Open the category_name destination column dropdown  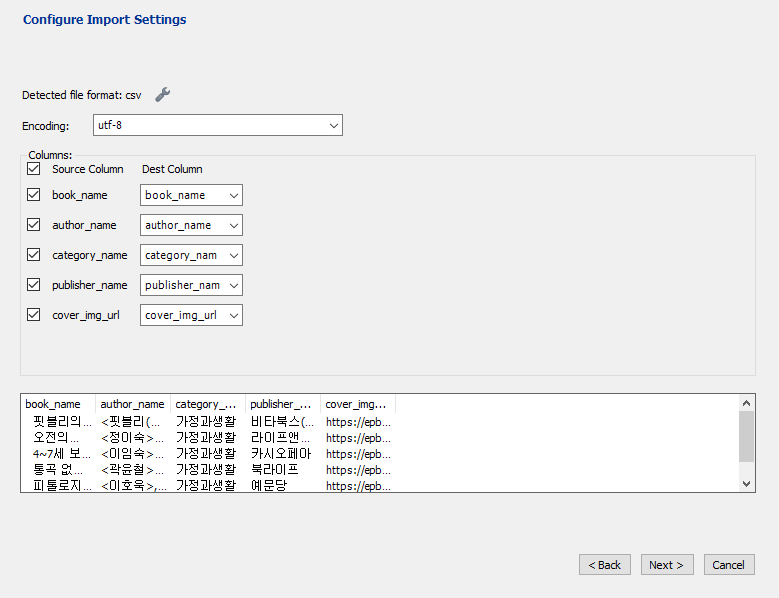click(192, 255)
